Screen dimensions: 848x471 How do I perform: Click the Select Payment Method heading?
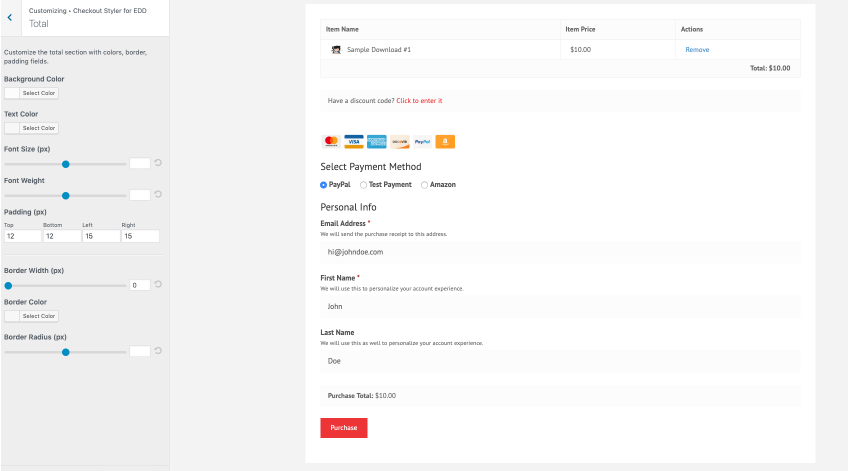click(x=370, y=167)
